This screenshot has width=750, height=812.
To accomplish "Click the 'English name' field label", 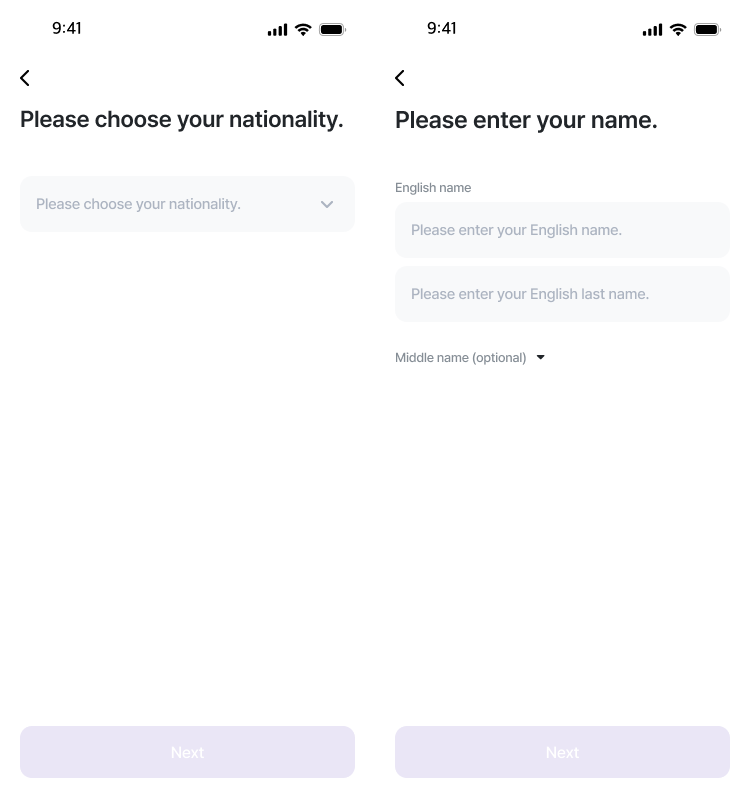I will click(433, 187).
